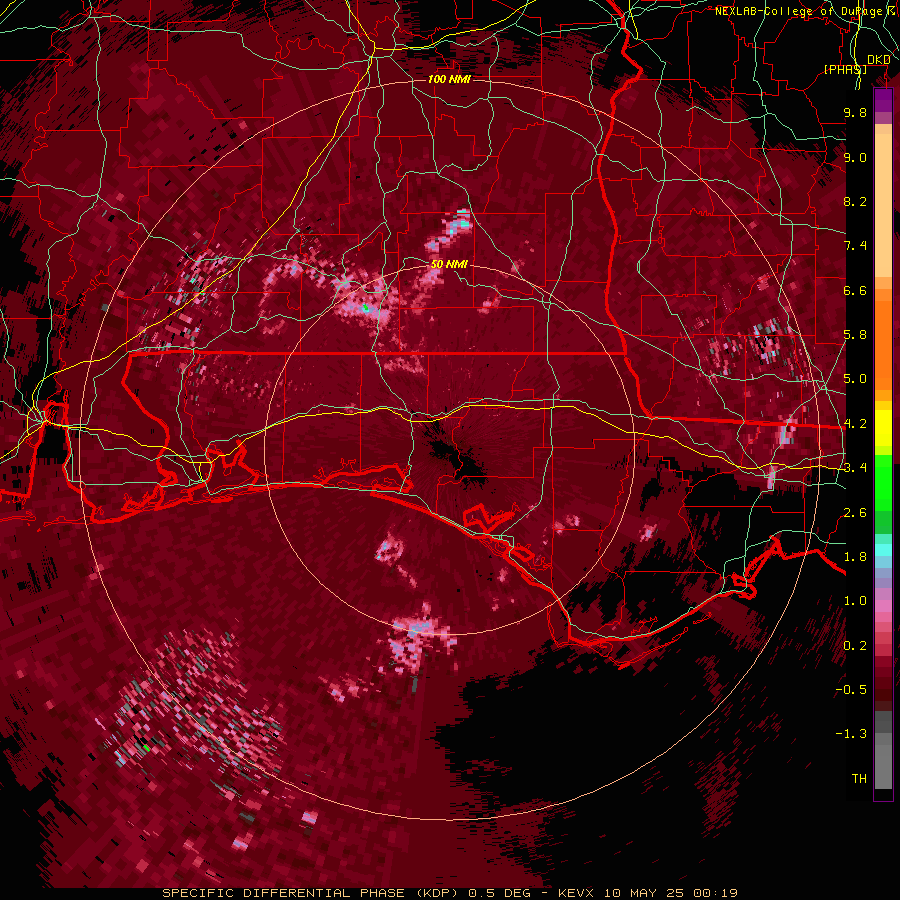Screen dimensions: 900x900
Task: Click the 5.8 value on the color scale
Action: point(855,335)
